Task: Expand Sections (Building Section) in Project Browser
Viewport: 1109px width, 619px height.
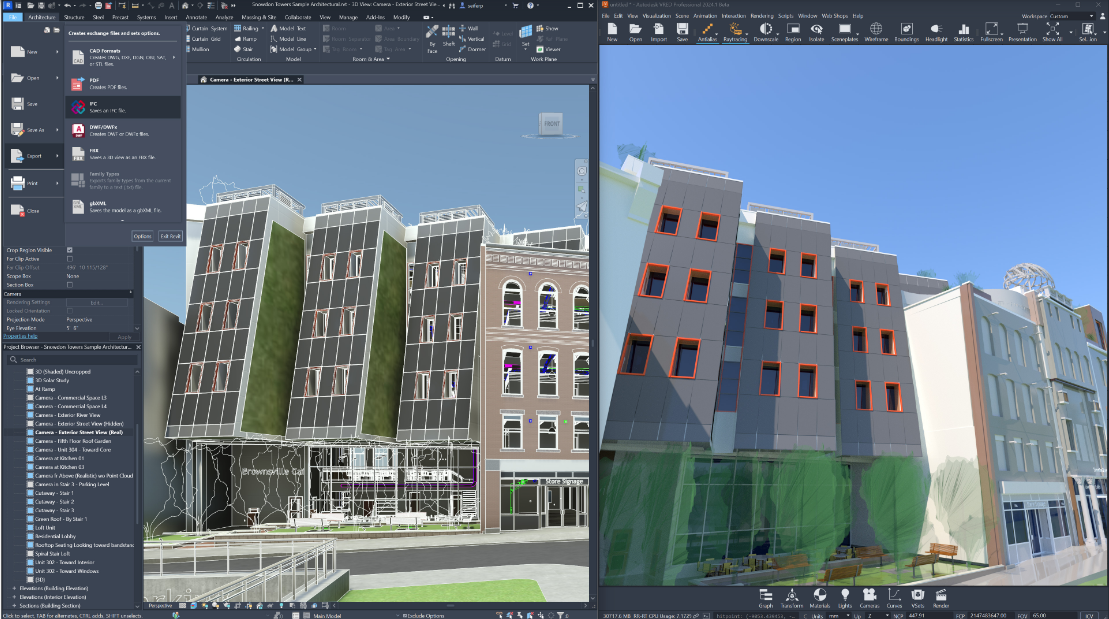Action: [13, 606]
